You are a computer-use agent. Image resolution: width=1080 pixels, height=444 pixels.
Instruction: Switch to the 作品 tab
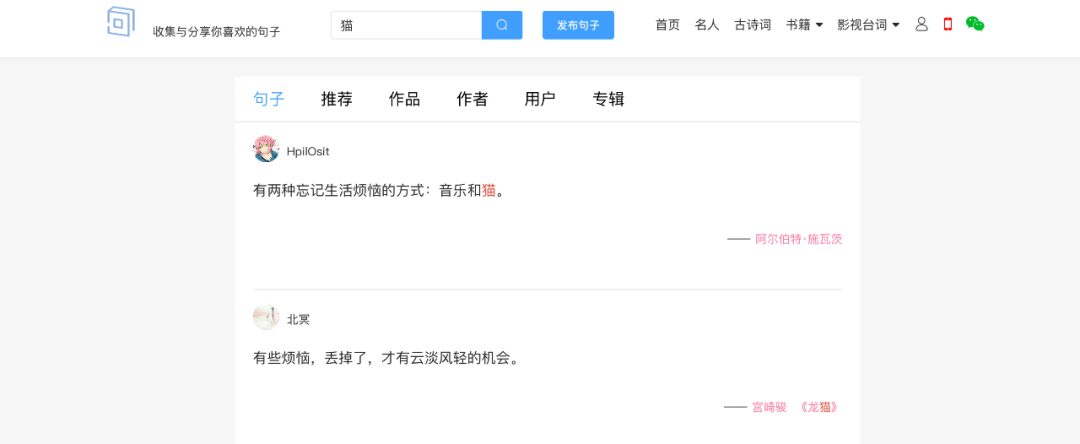coord(405,99)
